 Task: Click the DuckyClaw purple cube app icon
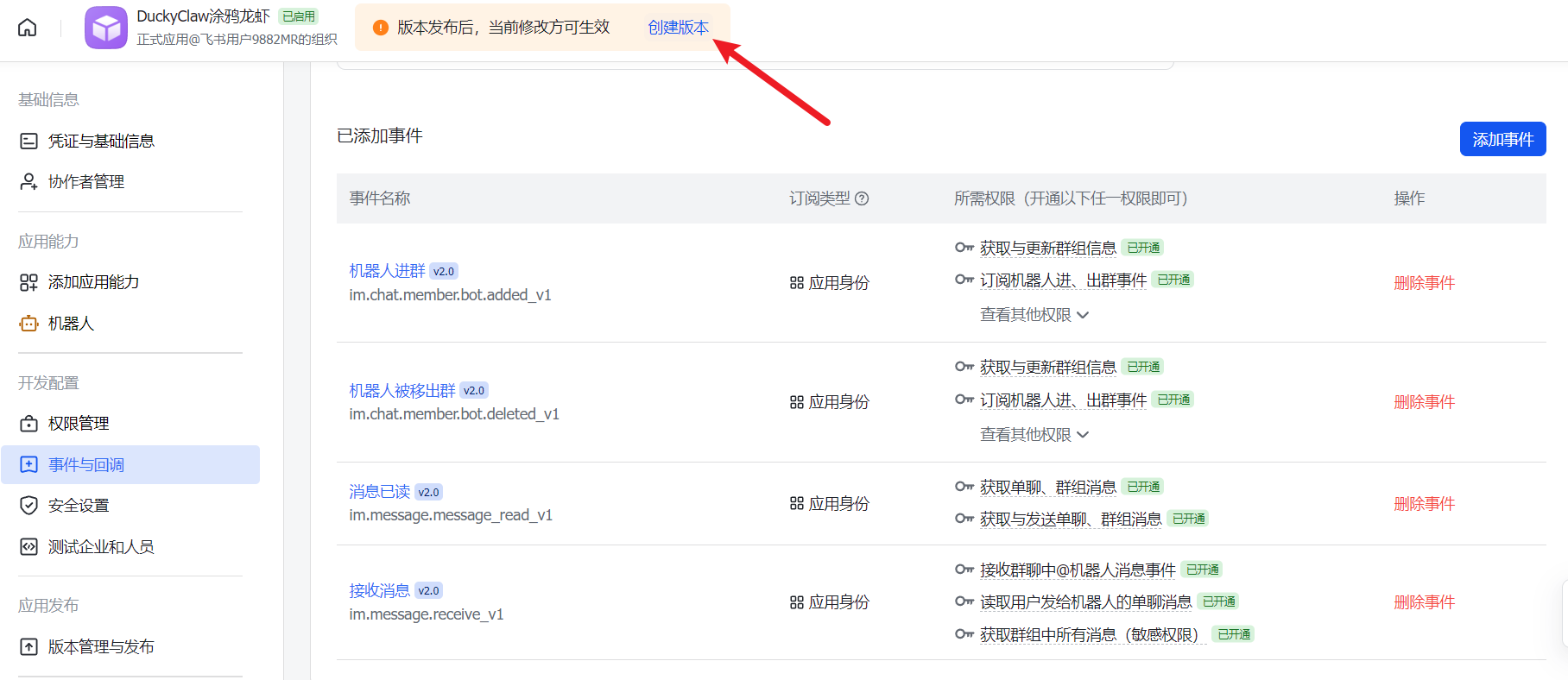[x=106, y=28]
